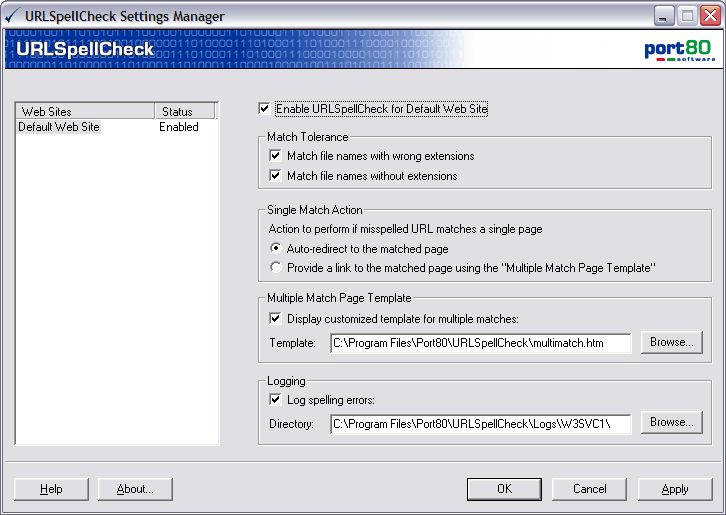
Task: Click the Web Sites column header
Action: 85,111
